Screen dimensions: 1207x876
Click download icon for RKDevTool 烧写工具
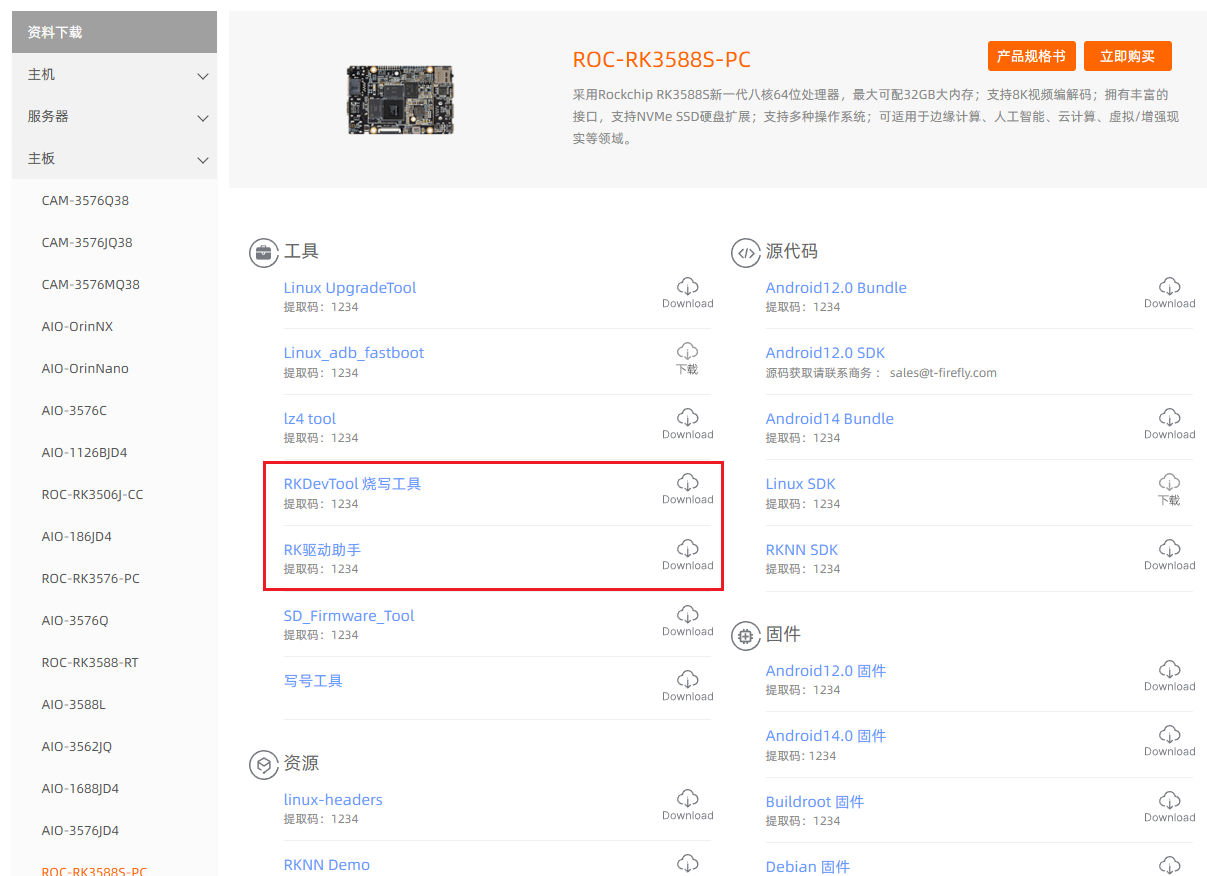(x=688, y=483)
